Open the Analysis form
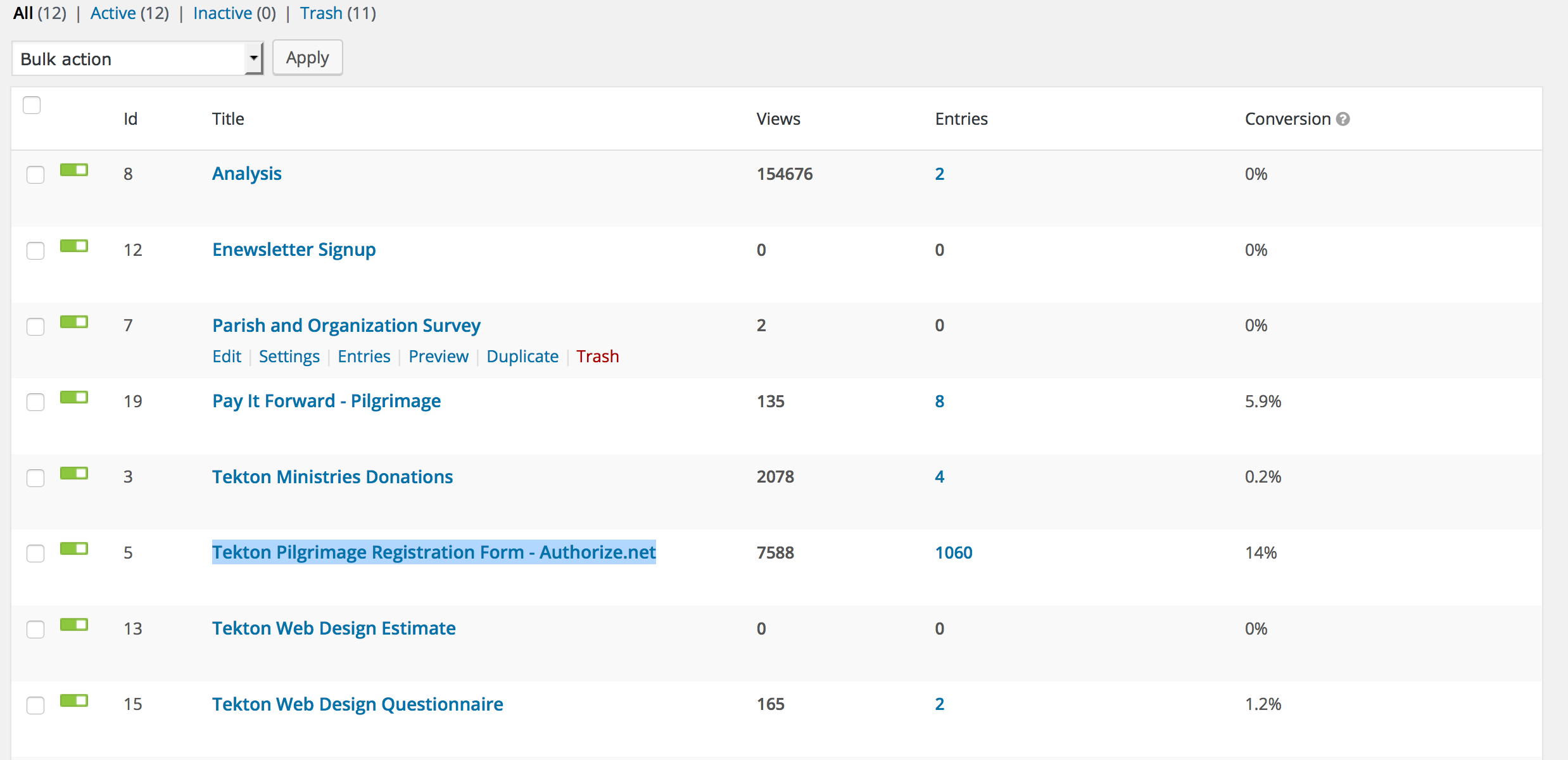 [247, 174]
